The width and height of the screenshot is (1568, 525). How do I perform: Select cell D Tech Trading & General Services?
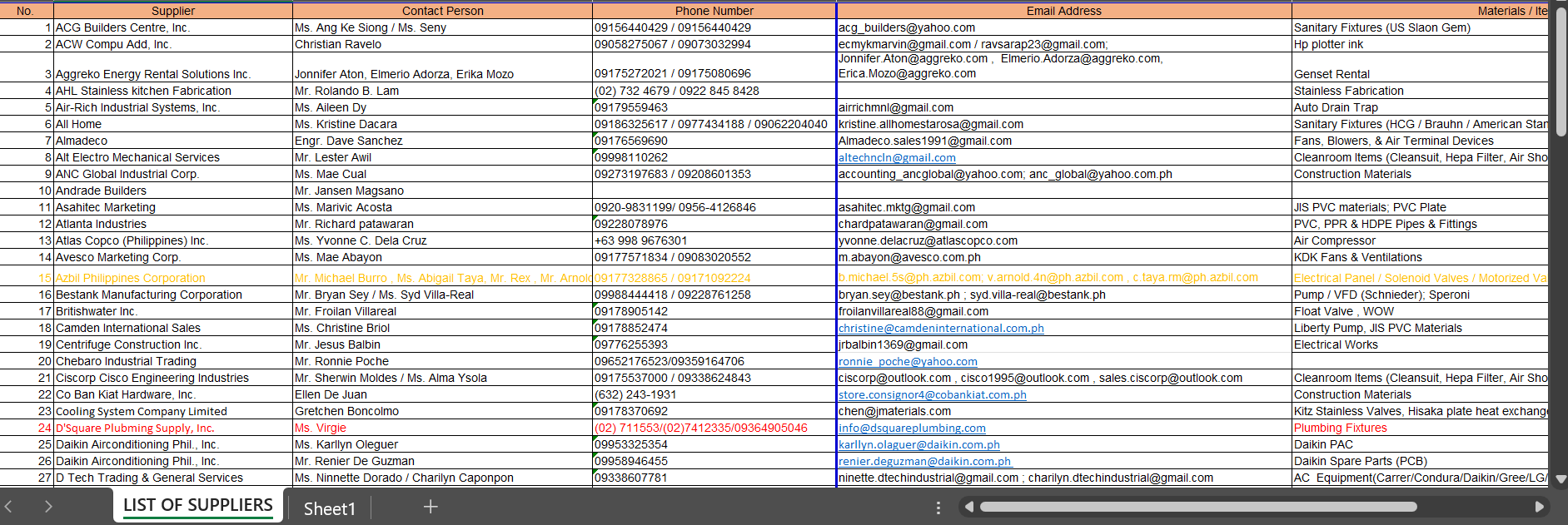pos(173,478)
